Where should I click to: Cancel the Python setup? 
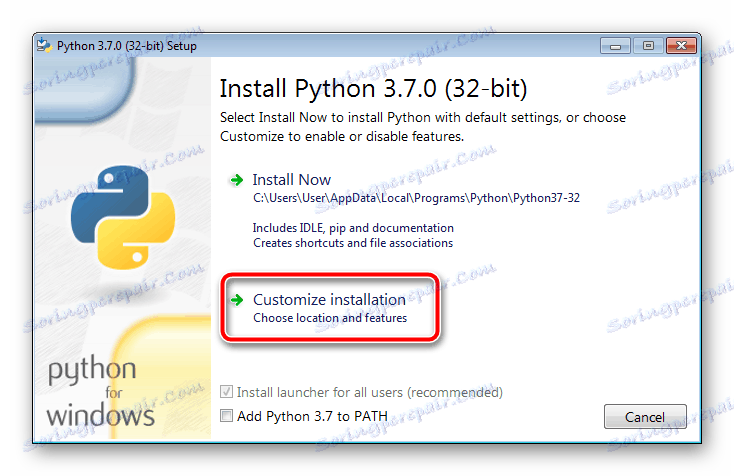645,417
